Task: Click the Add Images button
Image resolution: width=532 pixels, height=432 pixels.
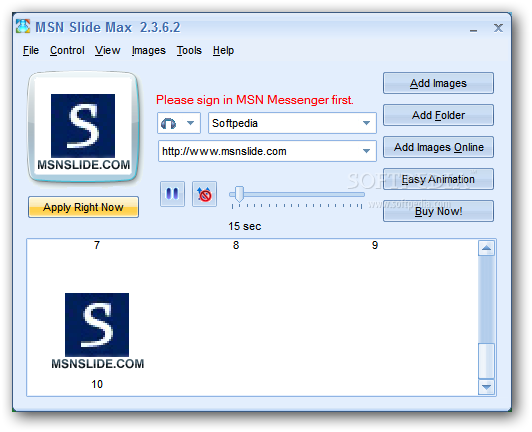Action: (x=438, y=83)
